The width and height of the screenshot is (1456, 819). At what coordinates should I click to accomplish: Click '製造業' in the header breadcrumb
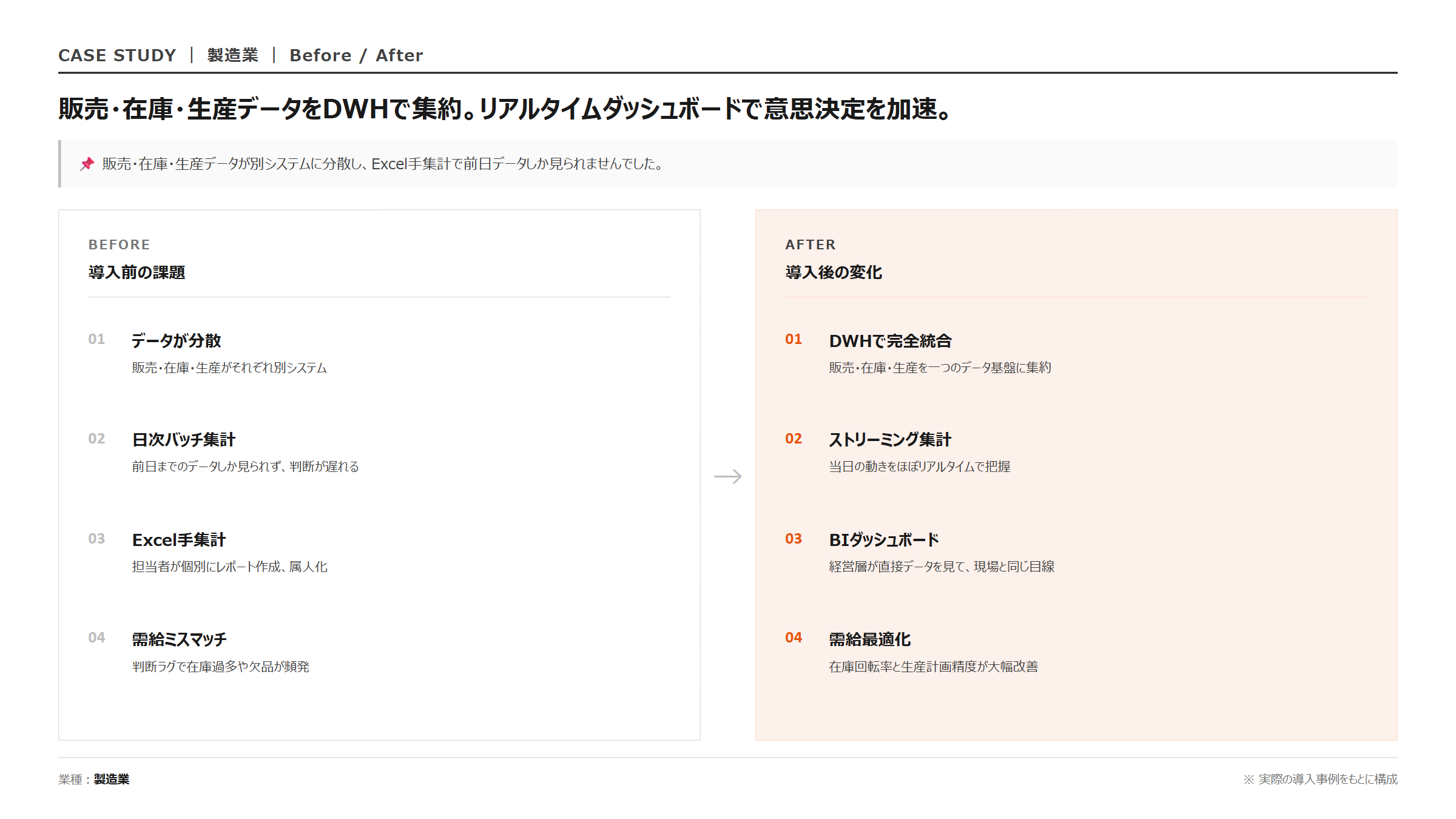[233, 55]
